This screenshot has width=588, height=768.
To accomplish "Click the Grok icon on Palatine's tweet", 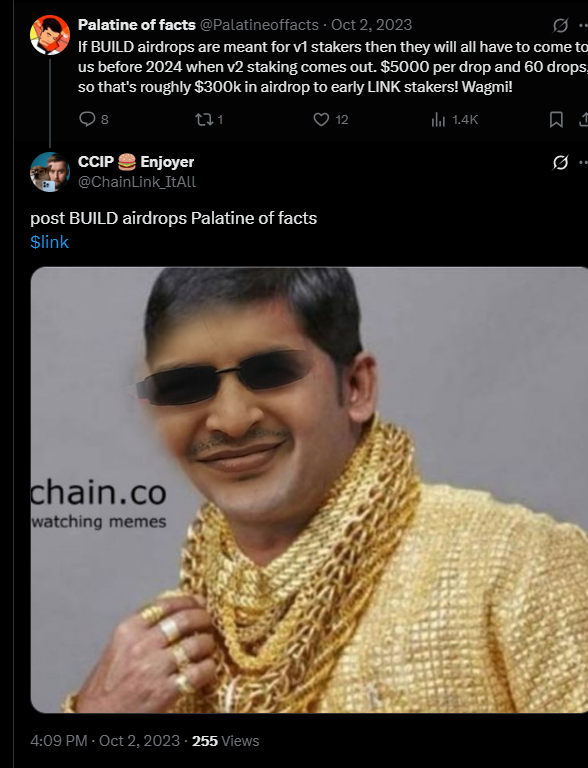I will tap(560, 25).
